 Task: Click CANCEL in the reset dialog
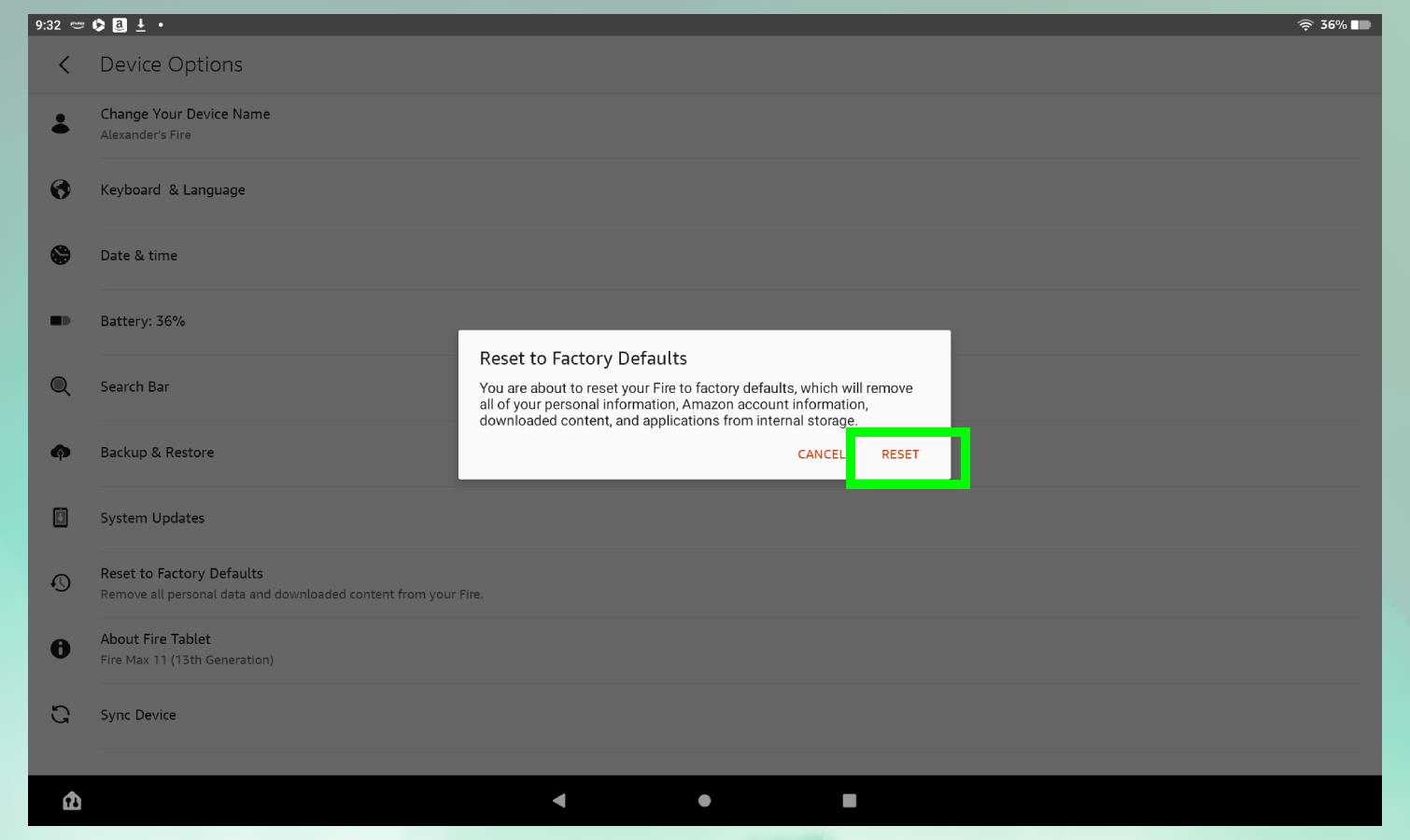pyautogui.click(x=821, y=455)
